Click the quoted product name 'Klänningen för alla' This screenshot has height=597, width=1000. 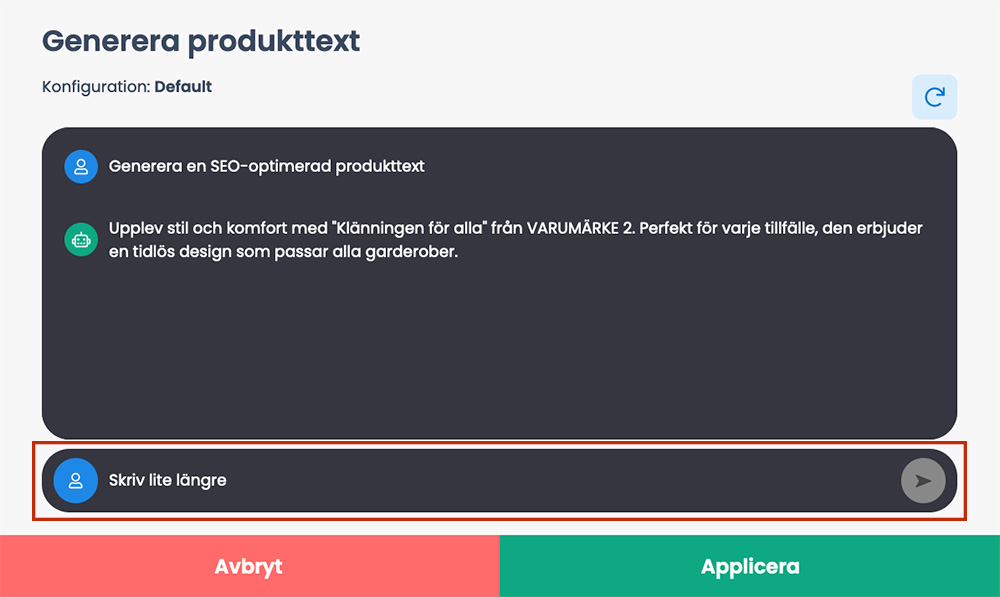point(408,228)
